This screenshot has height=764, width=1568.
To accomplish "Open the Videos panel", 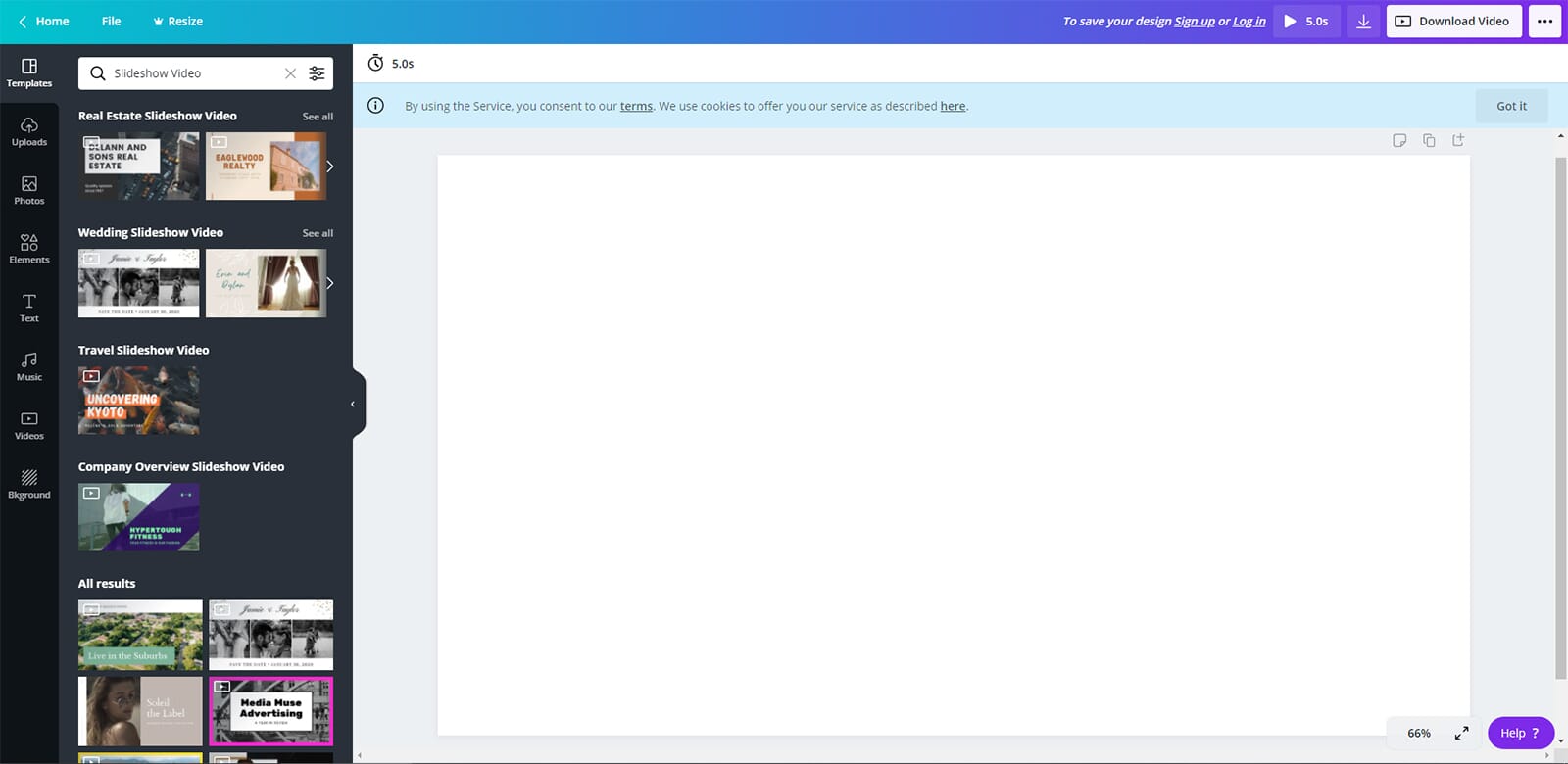I will coord(29,425).
